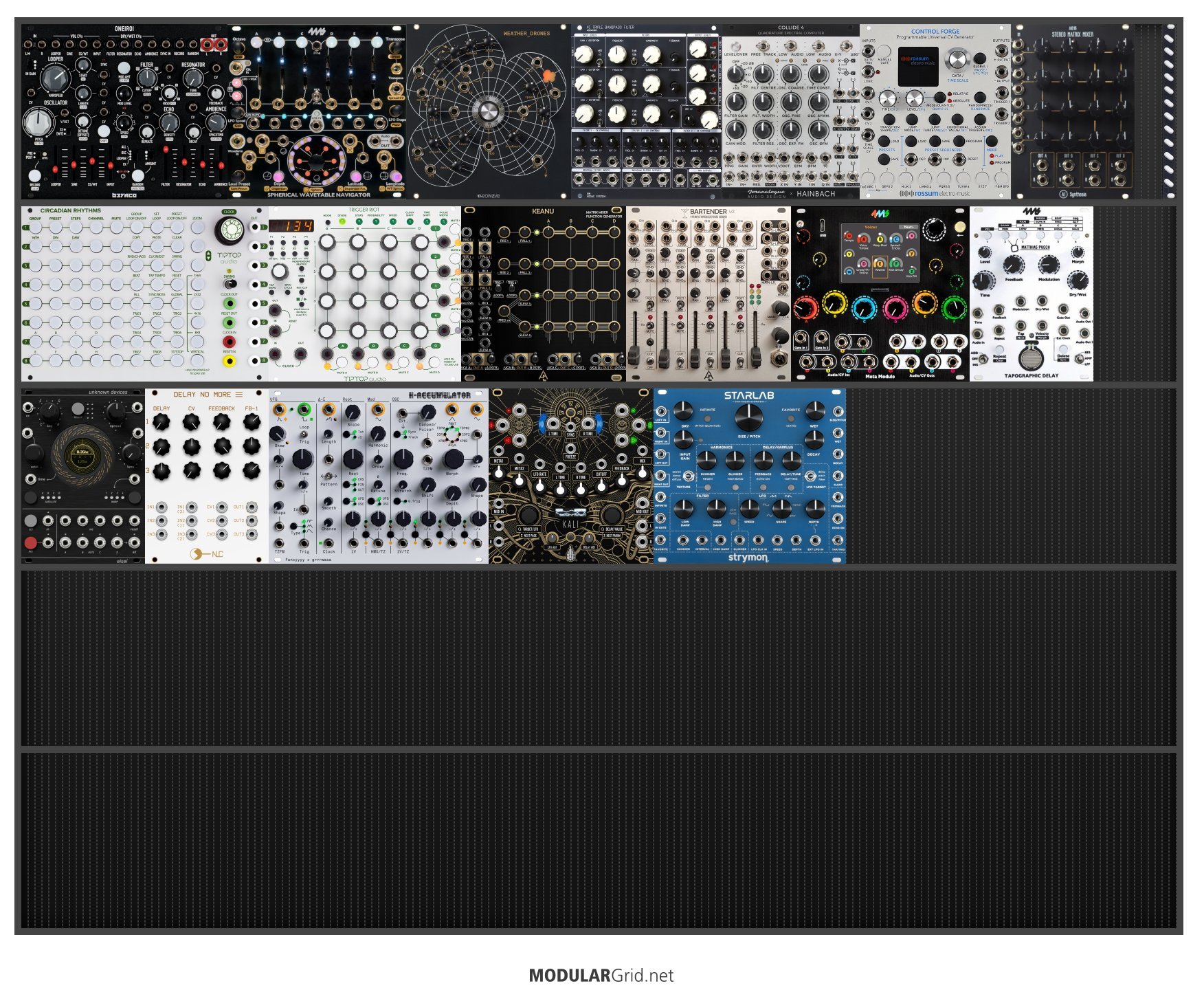1204x990 pixels.
Task: Click the Spherical Wavetable Navigator LED ring
Action: pyautogui.click(x=317, y=160)
